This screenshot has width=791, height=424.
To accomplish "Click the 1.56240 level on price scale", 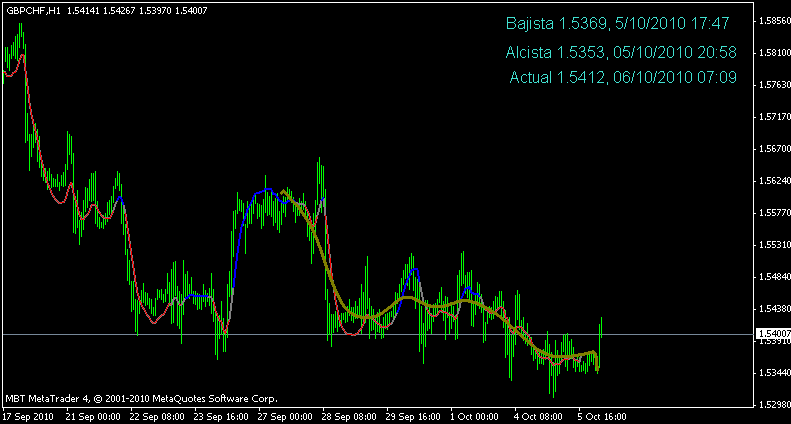I will 773,181.
